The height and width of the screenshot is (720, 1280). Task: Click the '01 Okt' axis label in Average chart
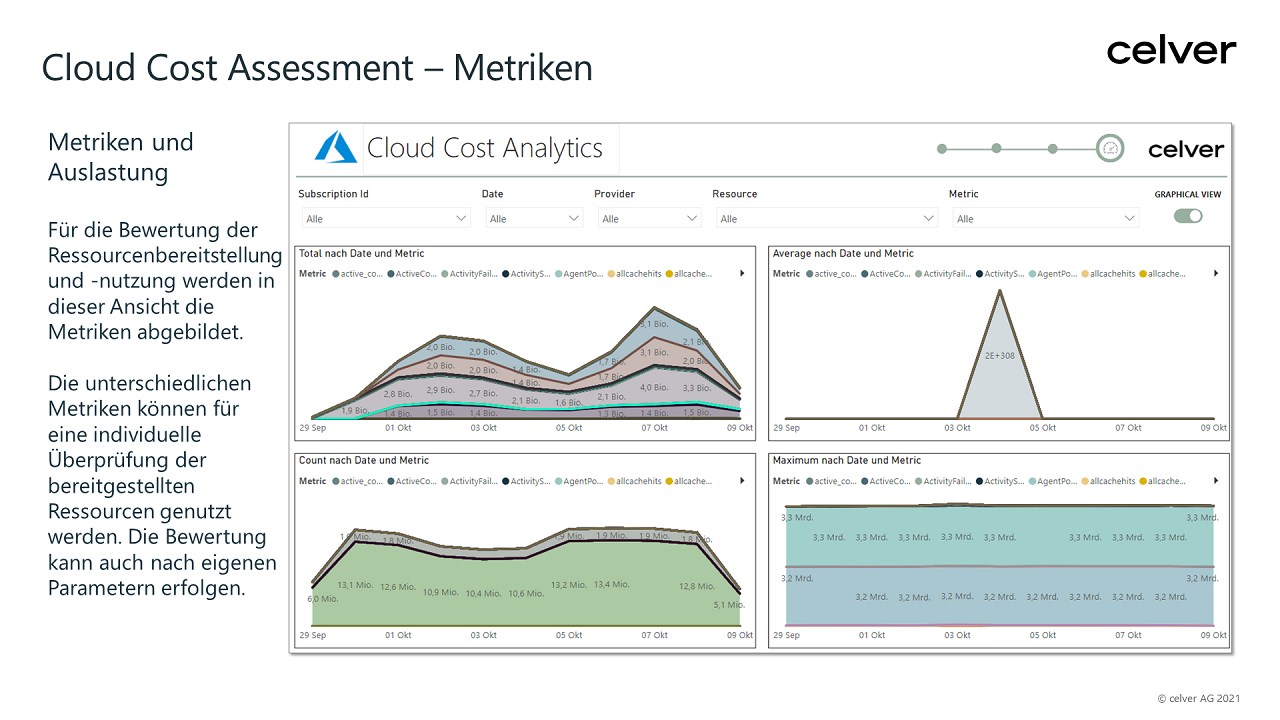pos(871,428)
